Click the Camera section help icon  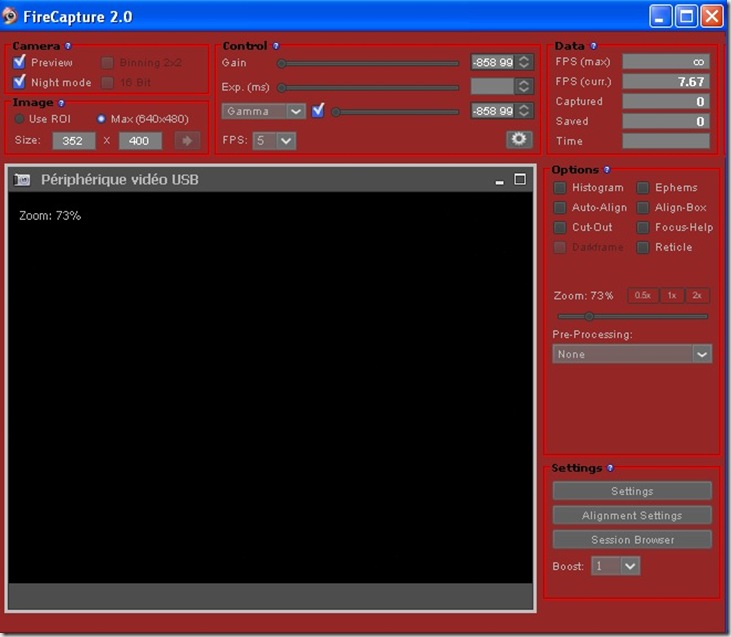click(68, 46)
